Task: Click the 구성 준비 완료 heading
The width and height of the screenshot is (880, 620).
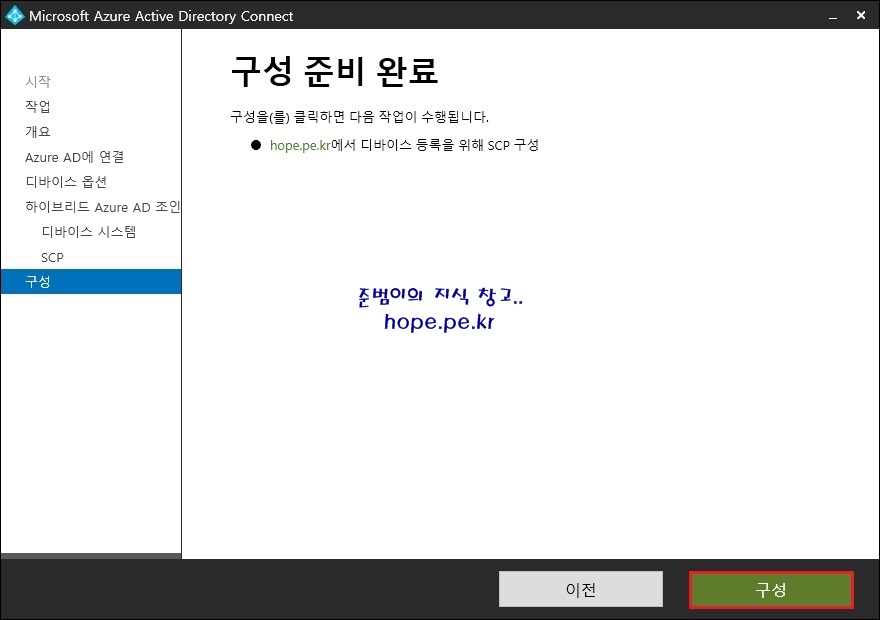Action: tap(334, 71)
